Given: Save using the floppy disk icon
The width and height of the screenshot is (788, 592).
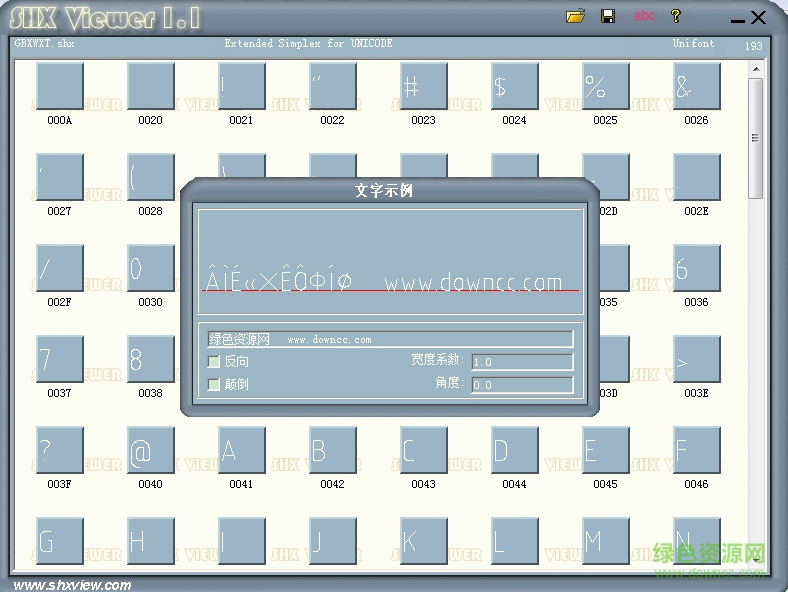Looking at the screenshot, I should click(608, 16).
